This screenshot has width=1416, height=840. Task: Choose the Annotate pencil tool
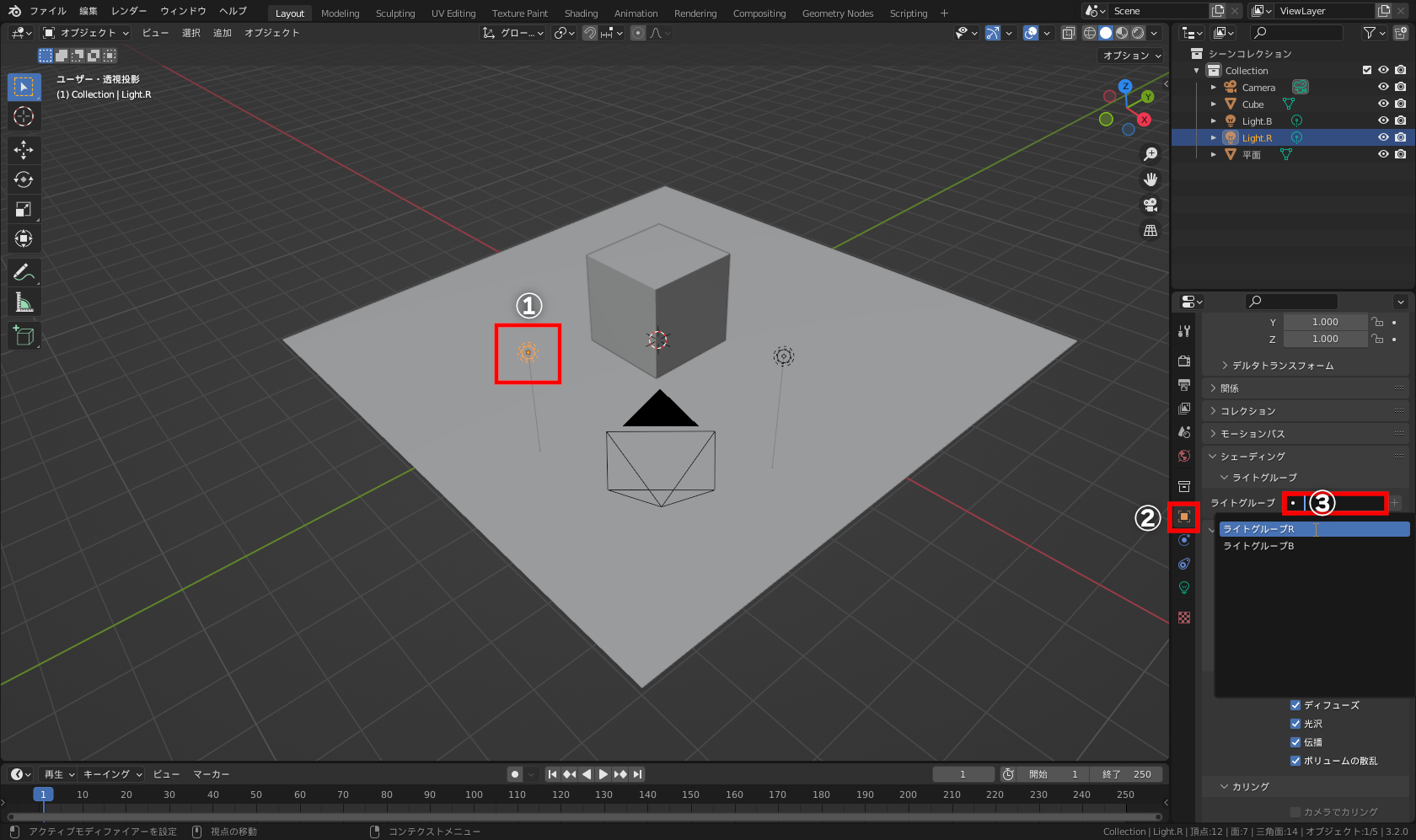(24, 272)
